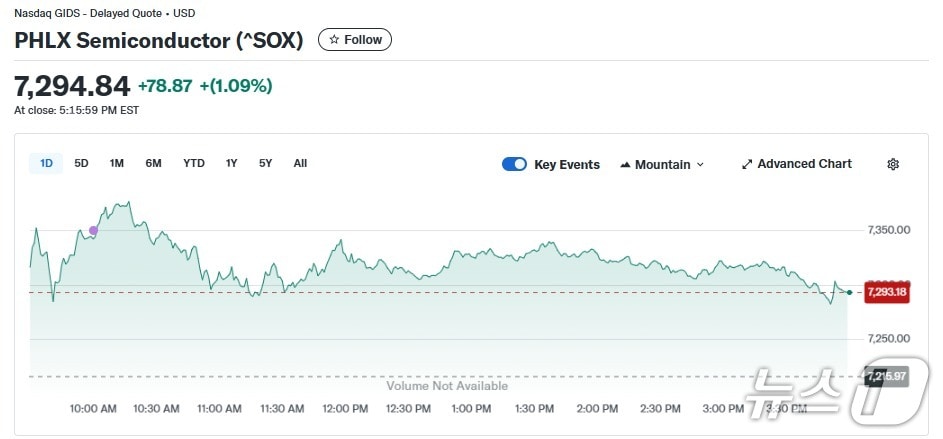Select the 1D range tab
Viewport: 943px width, 439px height.
click(x=46, y=163)
